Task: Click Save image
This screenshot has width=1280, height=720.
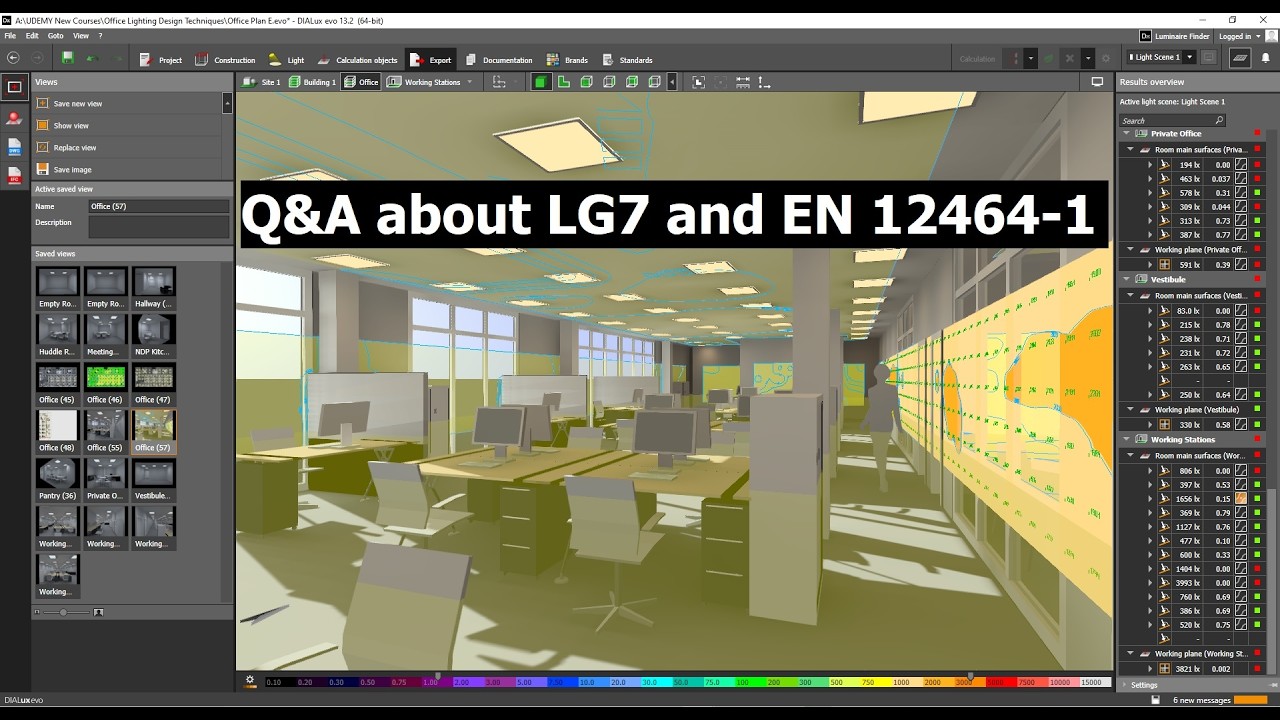Action: click(x=127, y=170)
